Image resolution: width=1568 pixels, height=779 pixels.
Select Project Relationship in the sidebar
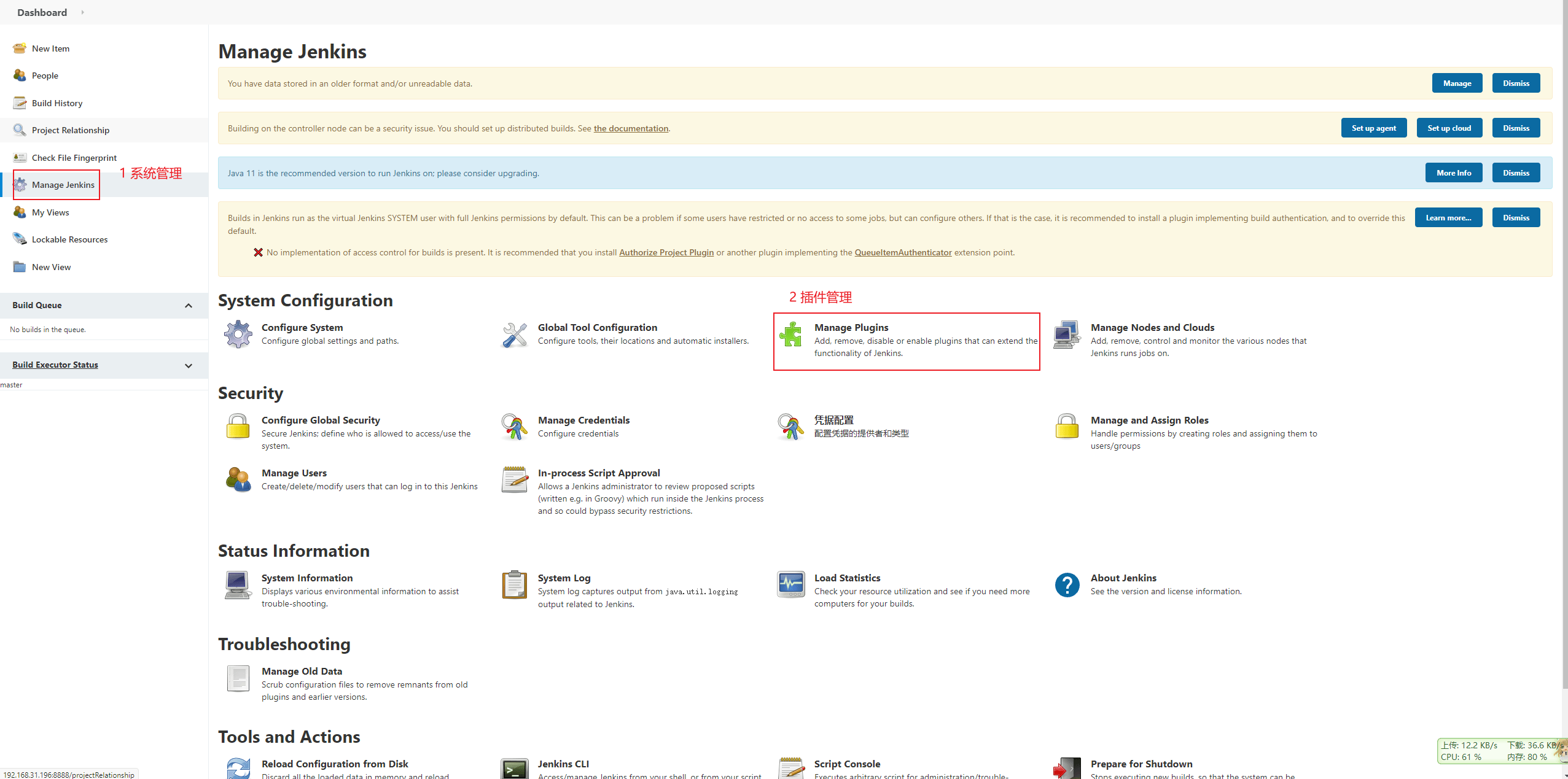tap(71, 130)
